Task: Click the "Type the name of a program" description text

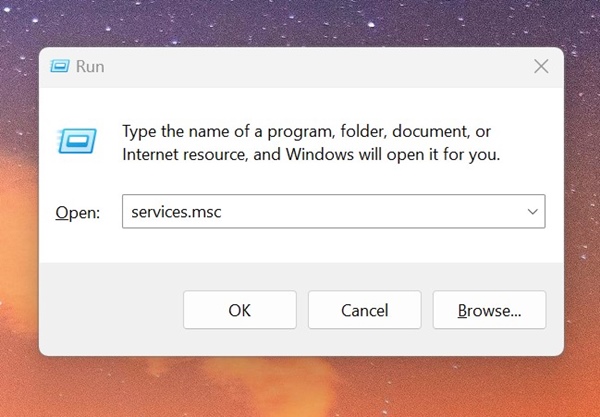Action: [311, 143]
